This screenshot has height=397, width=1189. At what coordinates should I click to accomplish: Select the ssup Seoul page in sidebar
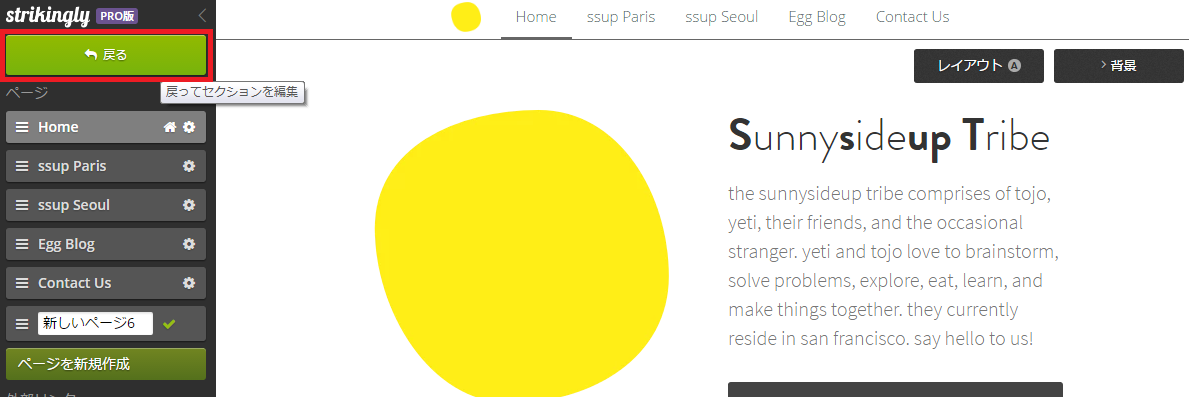click(74, 205)
